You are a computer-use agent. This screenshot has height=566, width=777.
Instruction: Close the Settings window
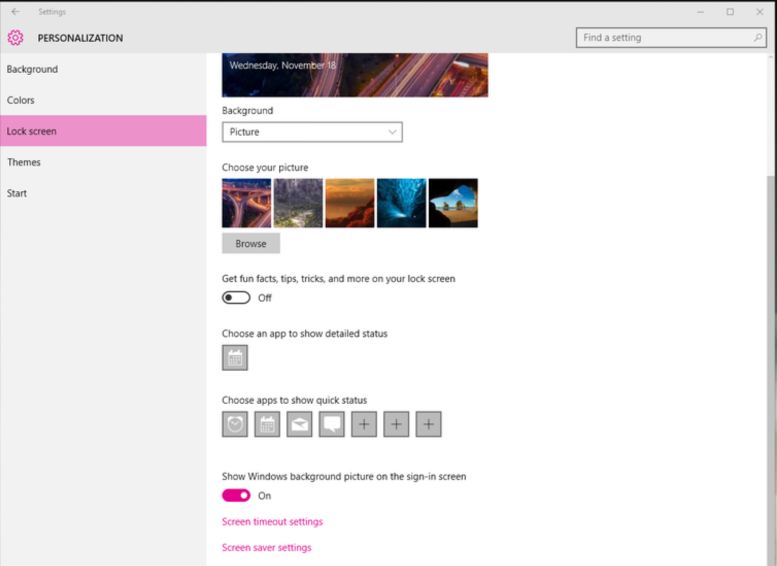click(x=760, y=11)
